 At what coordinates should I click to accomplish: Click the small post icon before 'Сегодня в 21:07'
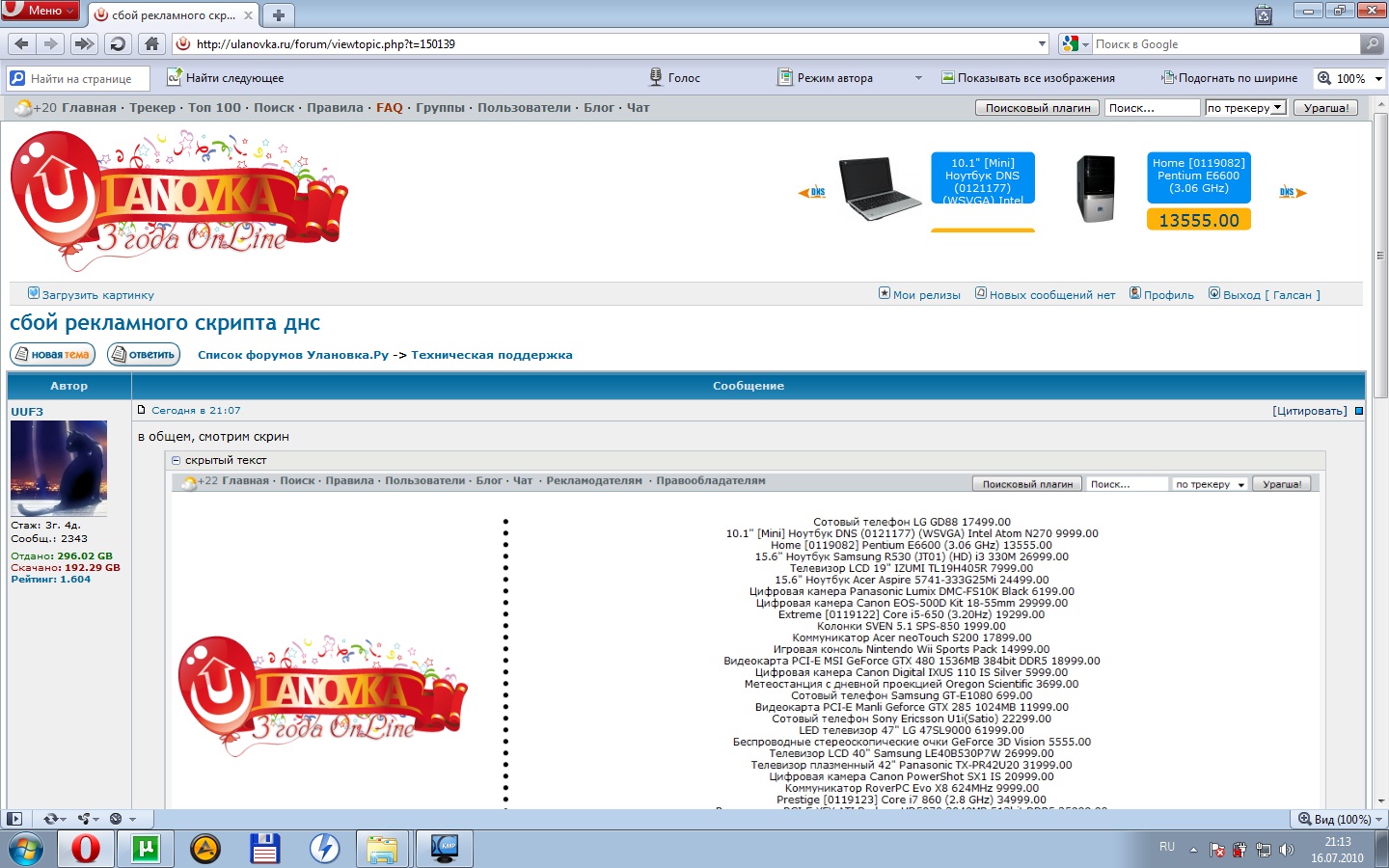142,410
